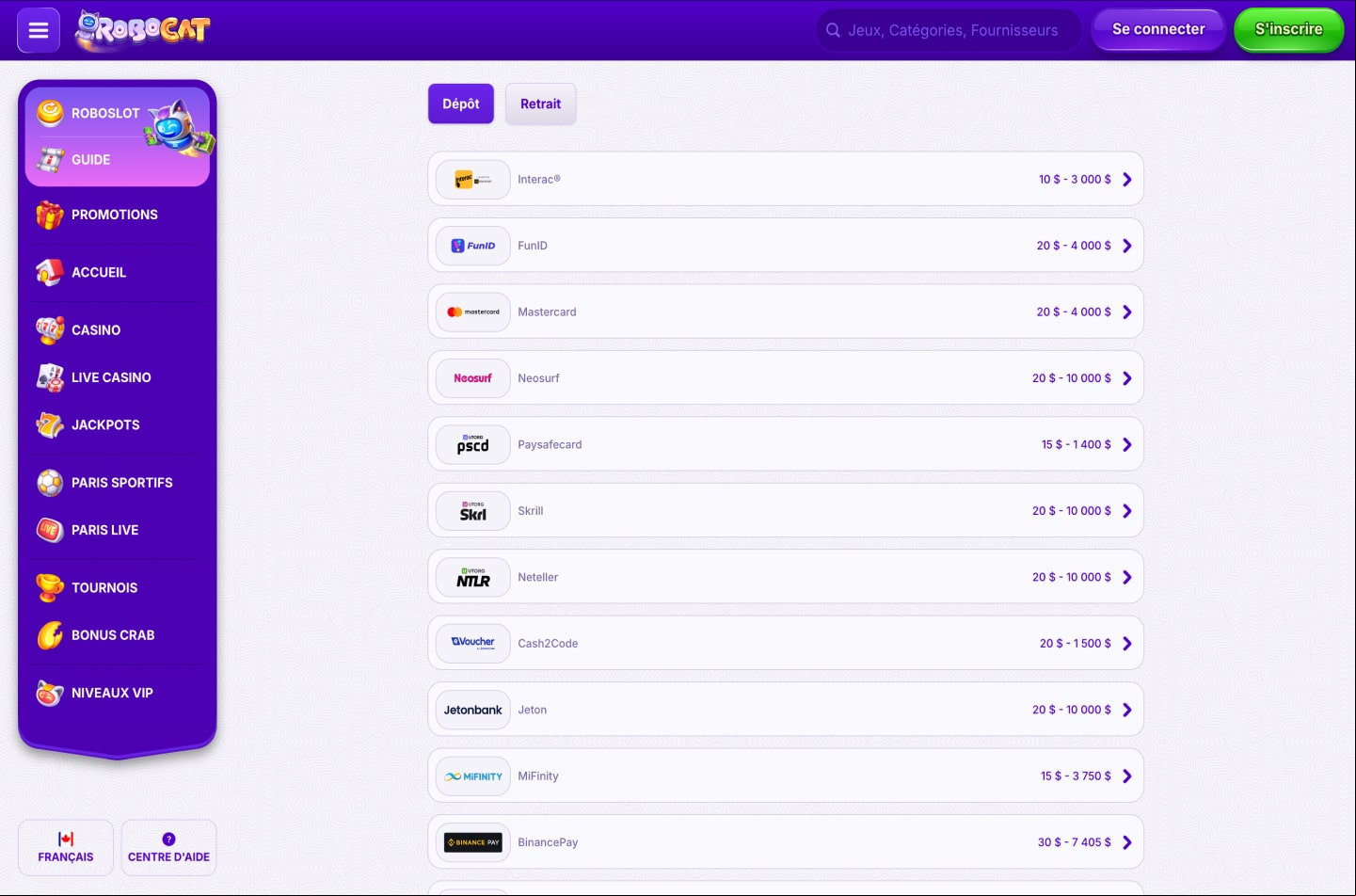Viewport: 1356px width, 896px height.
Task: Click the Neosurf logo thumbnail
Action: (x=472, y=378)
